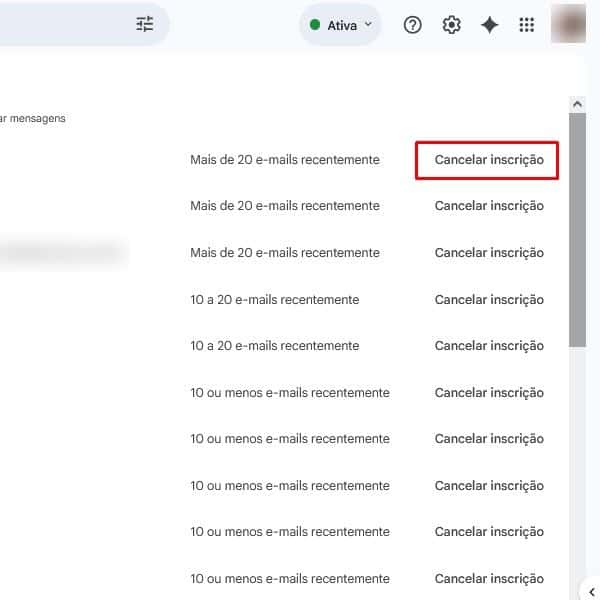Image resolution: width=600 pixels, height=600 pixels.
Task: Cancel subscription in second 'Mais de 20' row
Action: coord(488,206)
